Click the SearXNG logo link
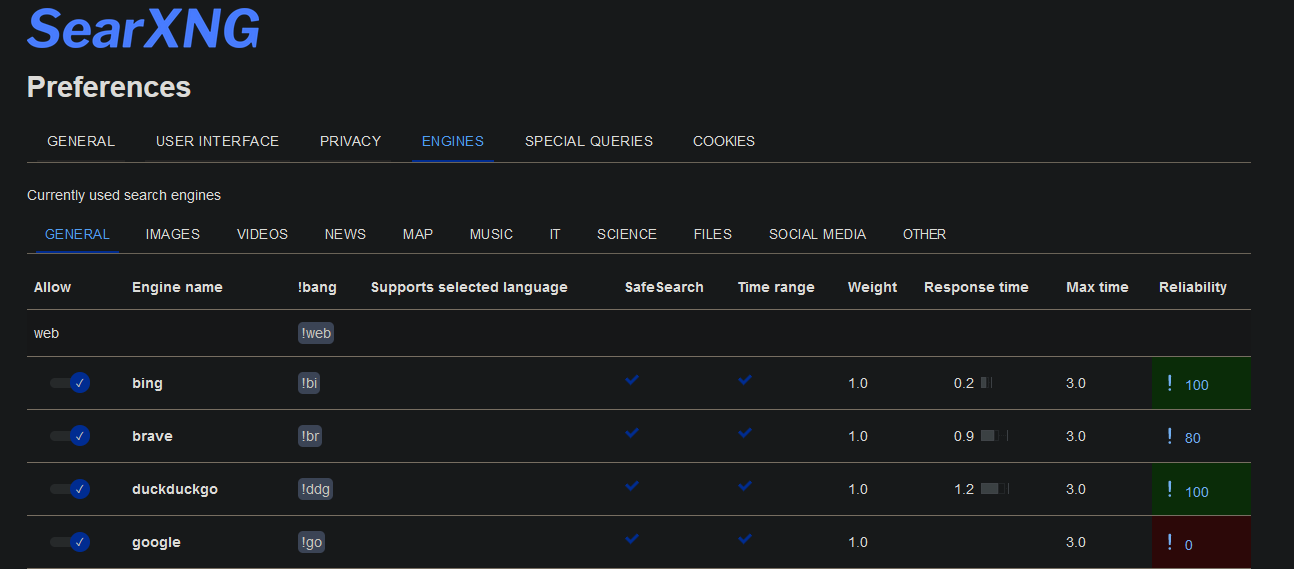Image resolution: width=1294 pixels, height=569 pixels. point(143,29)
